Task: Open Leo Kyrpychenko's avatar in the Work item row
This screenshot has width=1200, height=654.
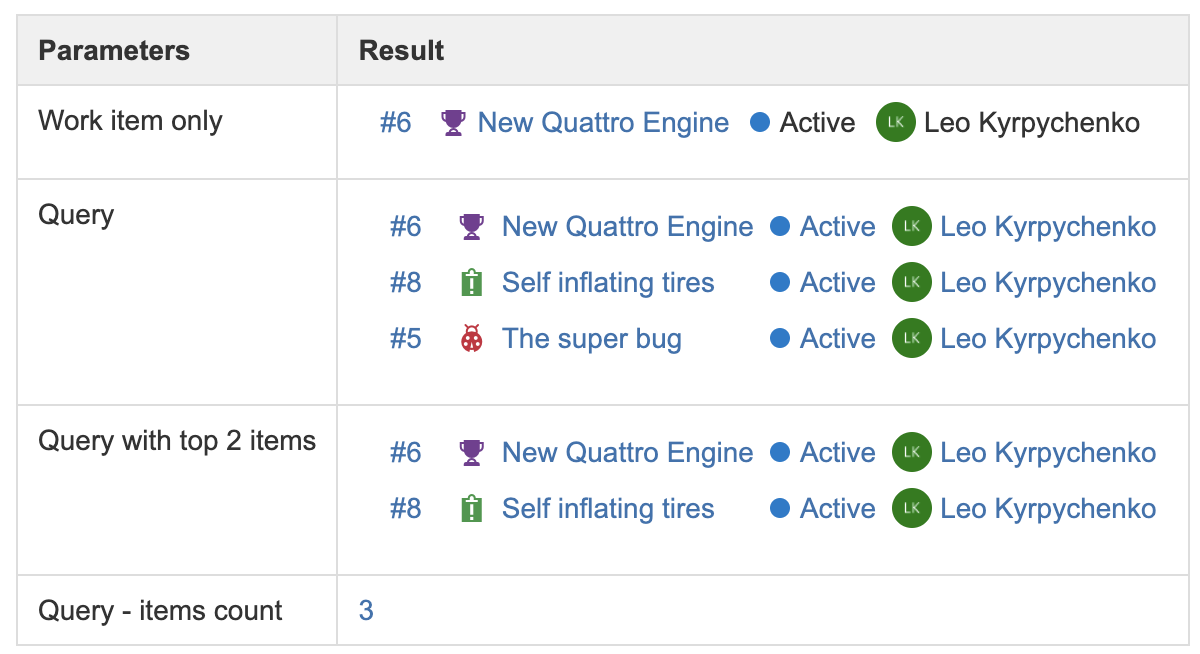Action: coord(895,122)
